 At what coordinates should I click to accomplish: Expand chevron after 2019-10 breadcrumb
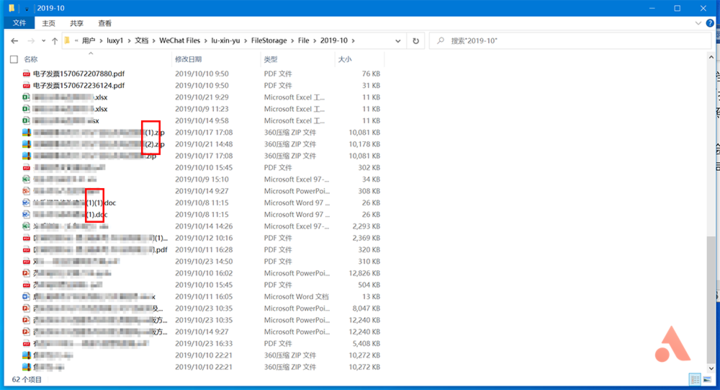pos(353,41)
